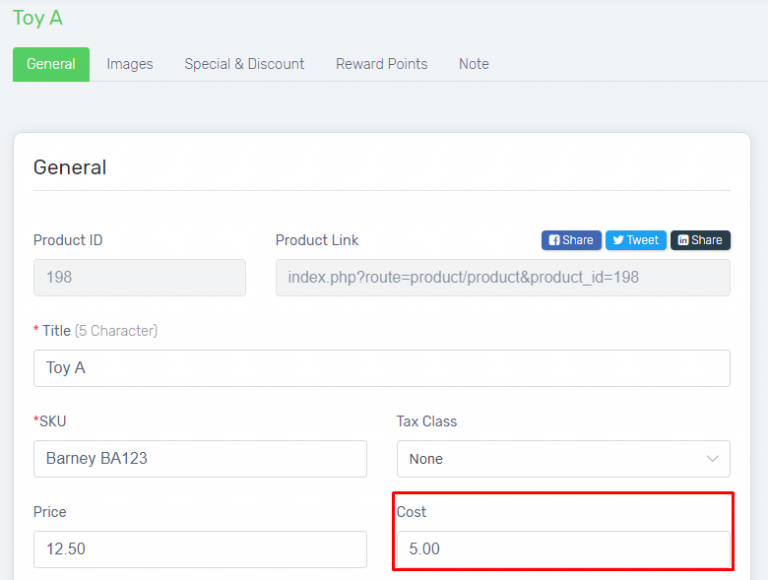Viewport: 768px width, 580px height.
Task: Select the Cost field showing 5.00
Action: [x=563, y=549]
